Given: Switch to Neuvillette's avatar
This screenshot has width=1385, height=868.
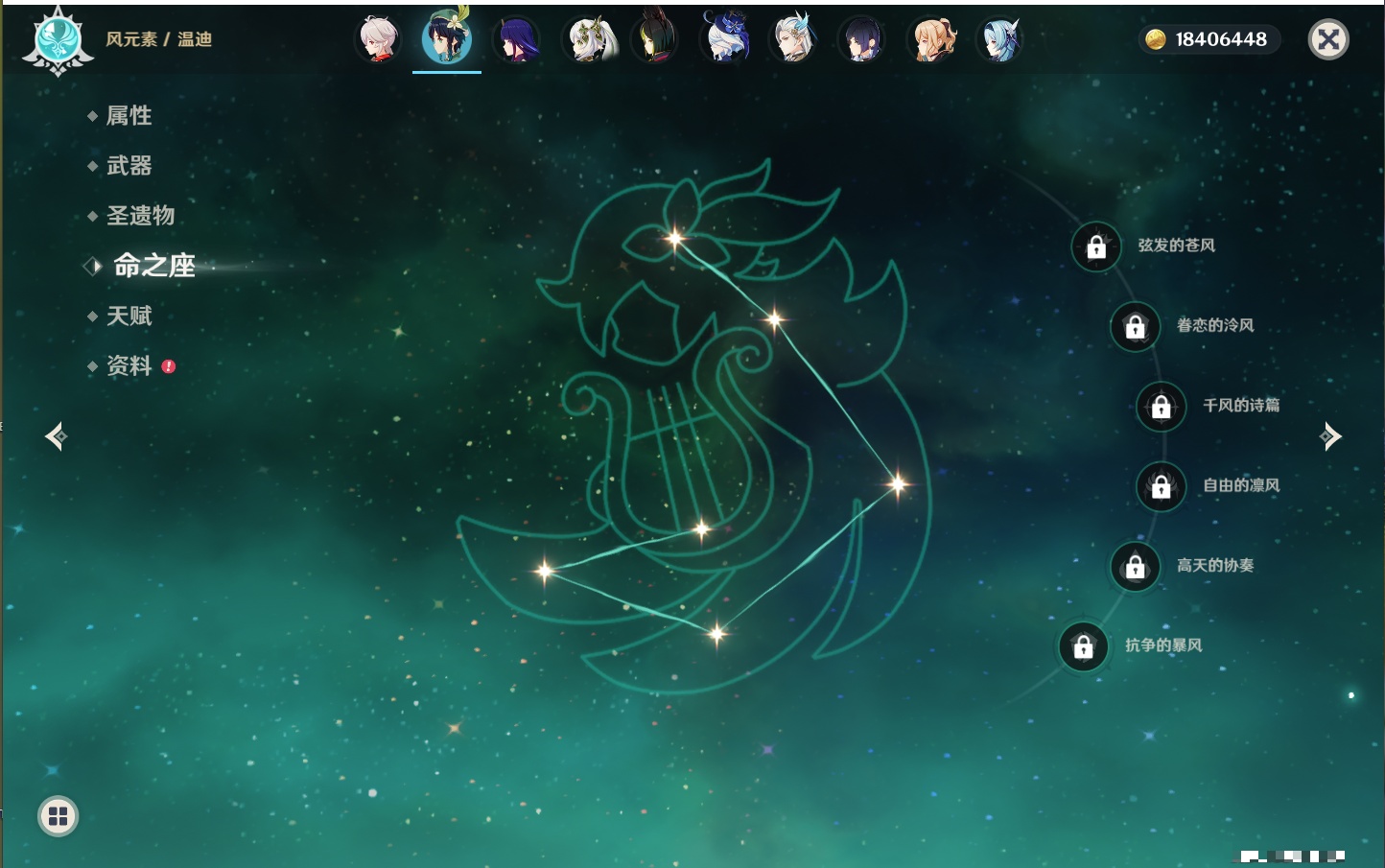Looking at the screenshot, I should pyautogui.click(x=793, y=38).
